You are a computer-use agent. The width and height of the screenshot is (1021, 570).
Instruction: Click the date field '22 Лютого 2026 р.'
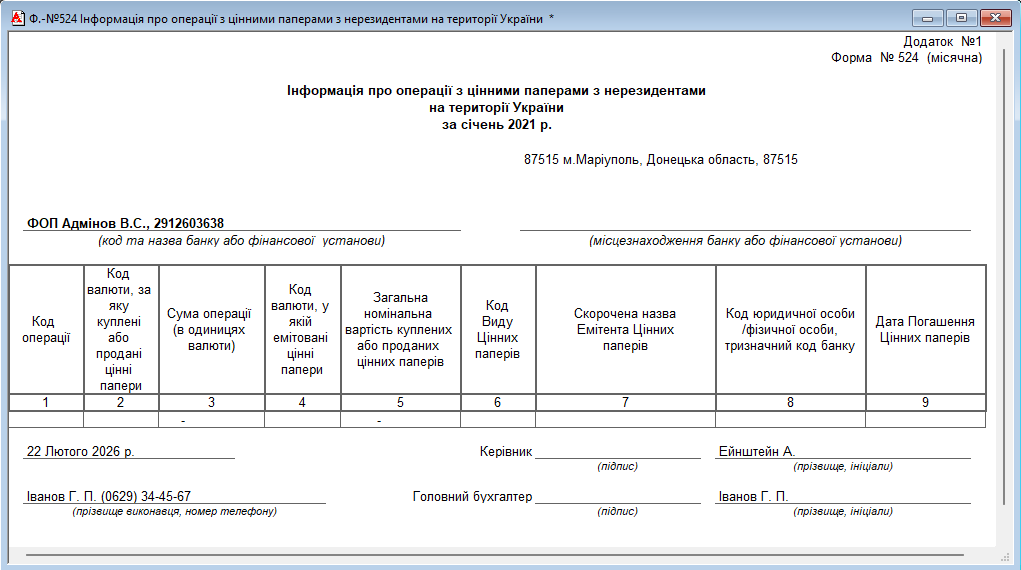click(80, 452)
